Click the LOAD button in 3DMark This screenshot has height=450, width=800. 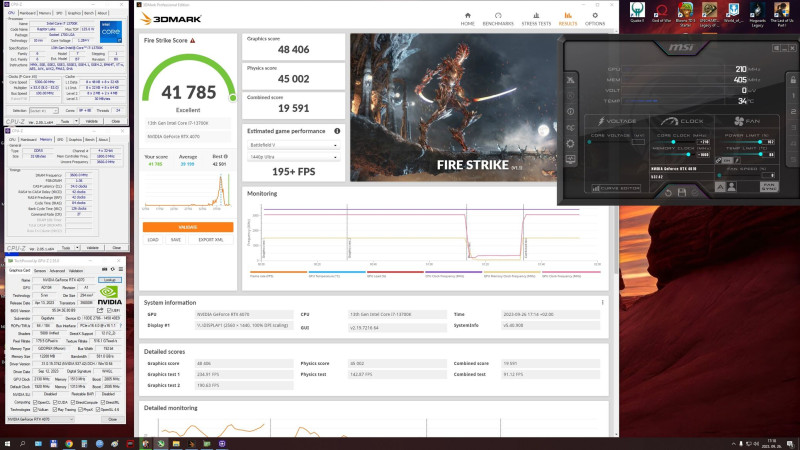pos(153,240)
